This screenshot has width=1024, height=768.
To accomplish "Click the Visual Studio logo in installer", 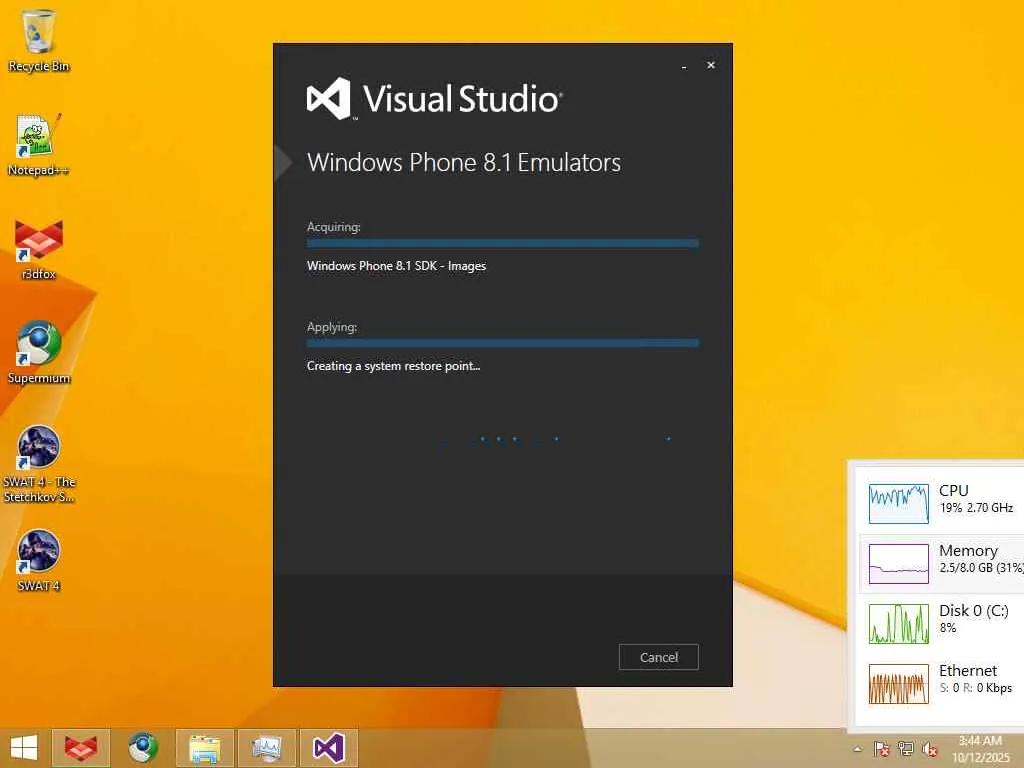I will [434, 99].
